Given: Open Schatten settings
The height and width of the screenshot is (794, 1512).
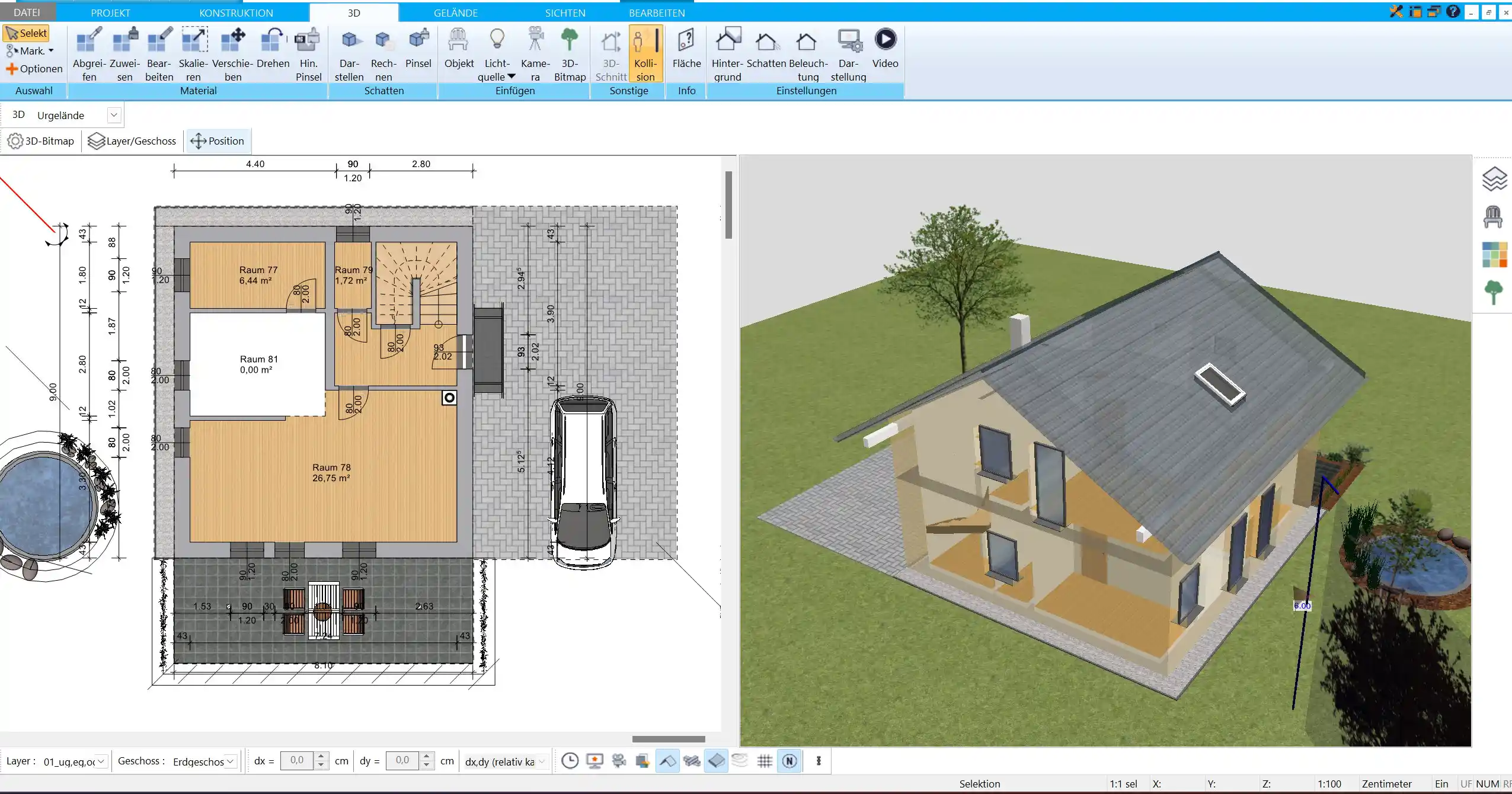Looking at the screenshot, I should click(766, 49).
